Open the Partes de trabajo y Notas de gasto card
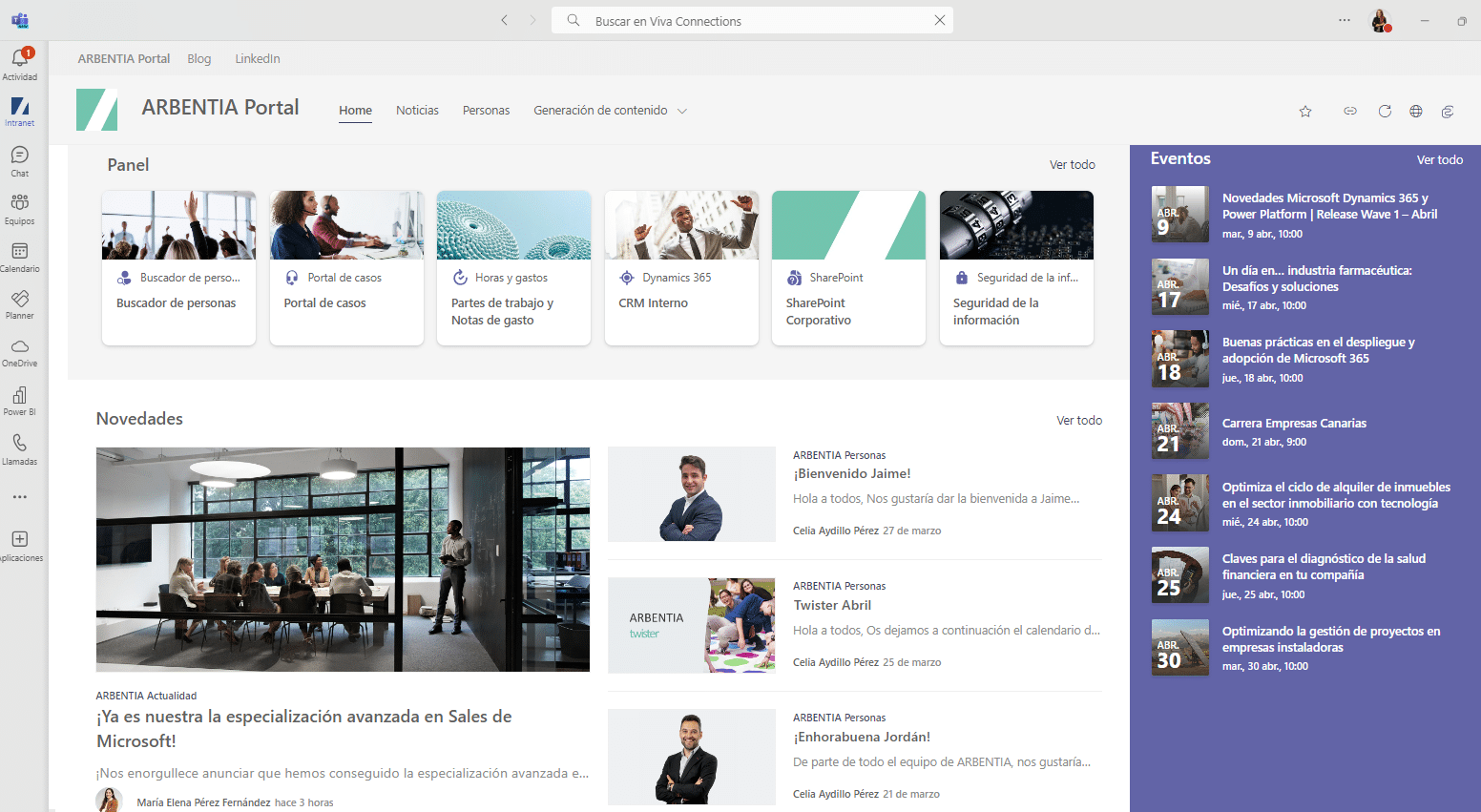The height and width of the screenshot is (812, 1481). pyautogui.click(x=513, y=268)
